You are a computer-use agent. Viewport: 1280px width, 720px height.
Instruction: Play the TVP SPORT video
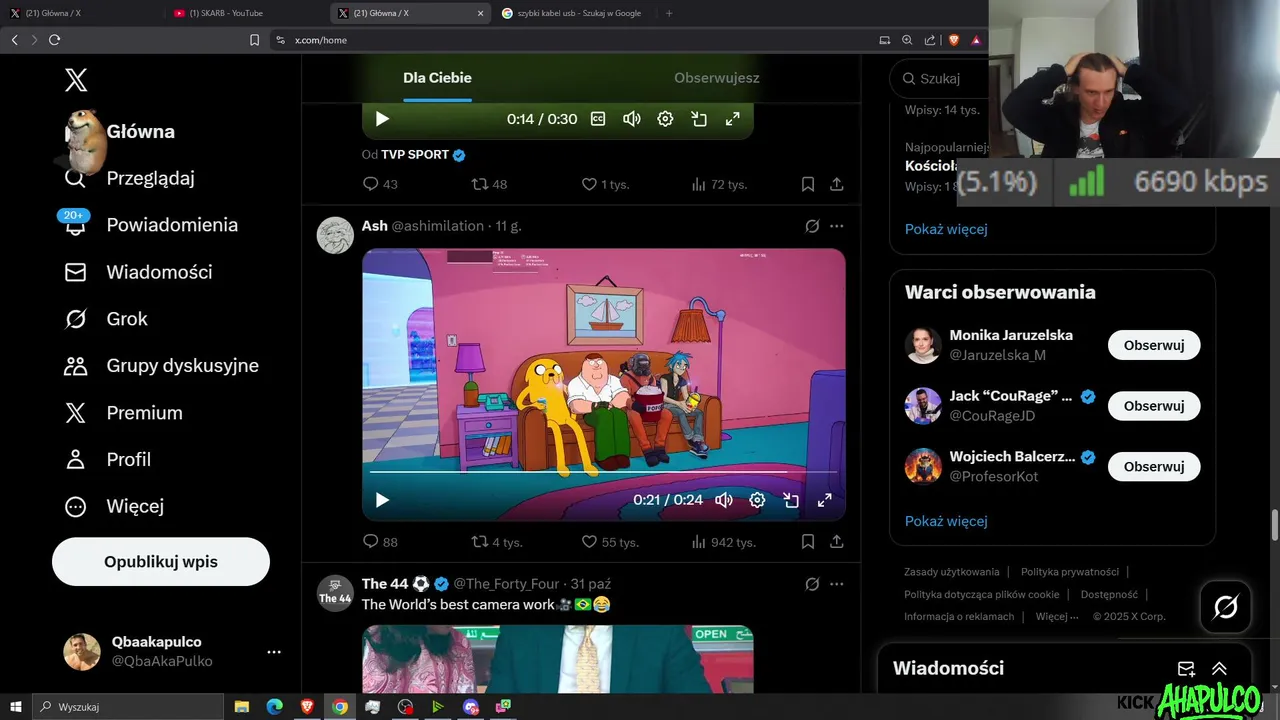(382, 119)
